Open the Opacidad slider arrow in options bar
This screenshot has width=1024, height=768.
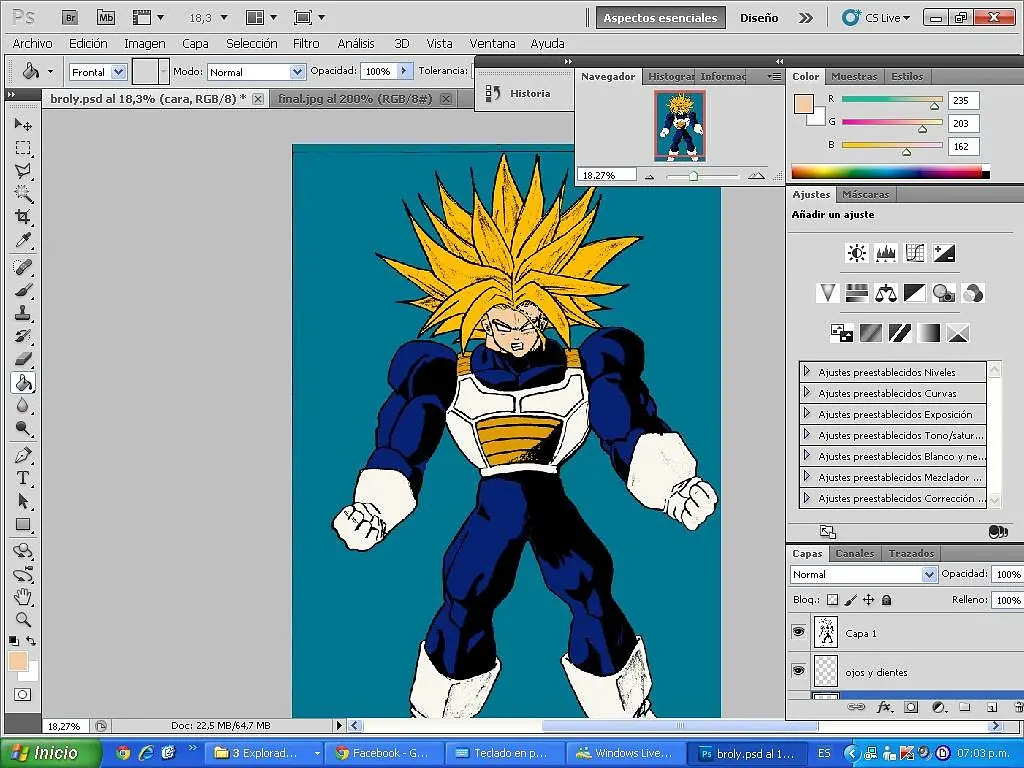click(405, 71)
